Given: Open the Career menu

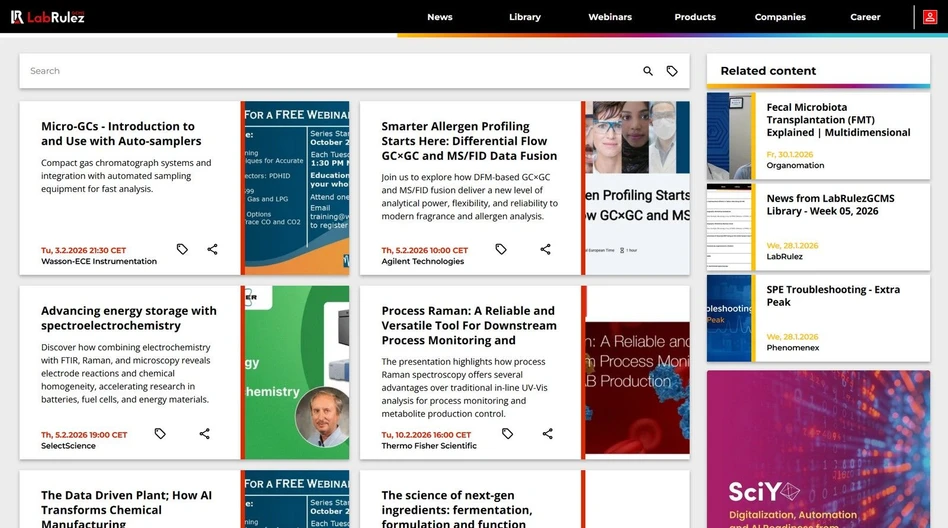Looking at the screenshot, I should 865,17.
